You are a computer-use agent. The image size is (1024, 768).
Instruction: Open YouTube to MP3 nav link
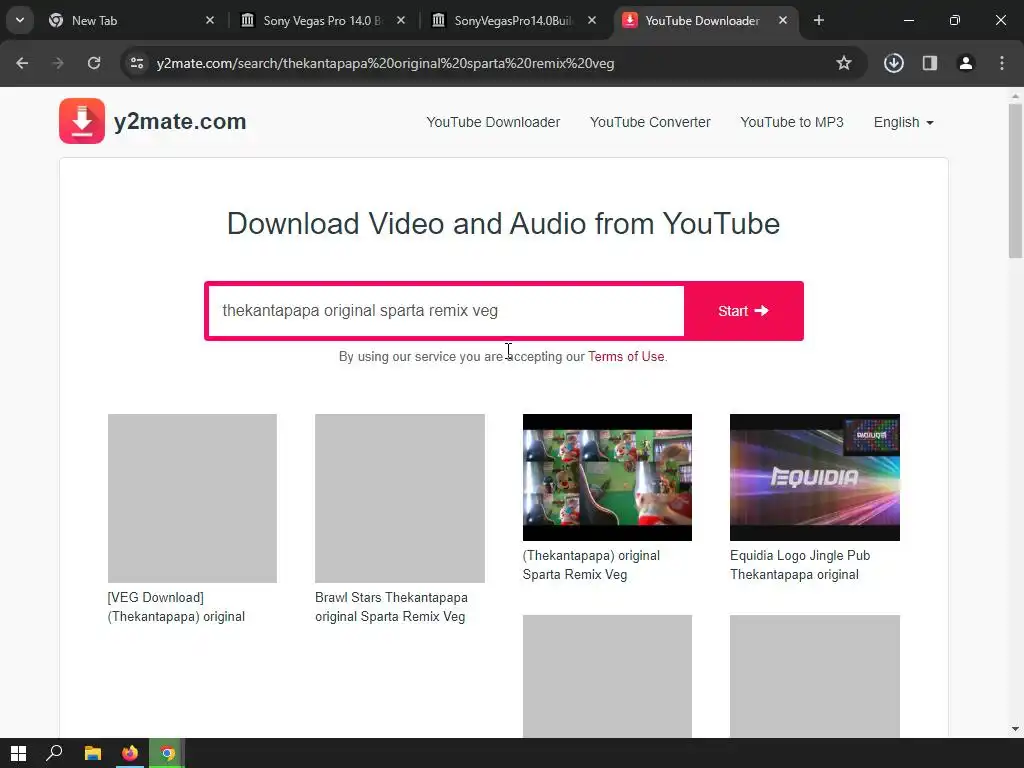point(792,122)
